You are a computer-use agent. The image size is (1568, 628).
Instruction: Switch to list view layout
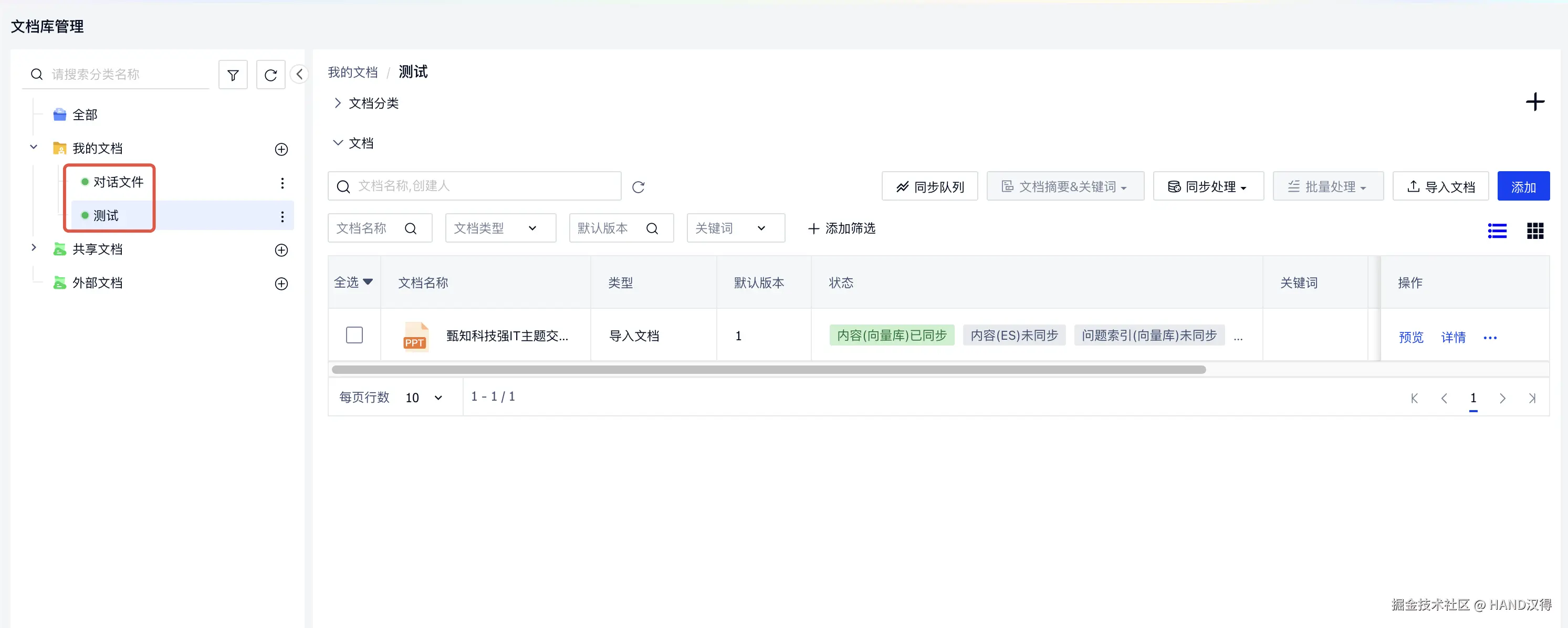(x=1497, y=231)
